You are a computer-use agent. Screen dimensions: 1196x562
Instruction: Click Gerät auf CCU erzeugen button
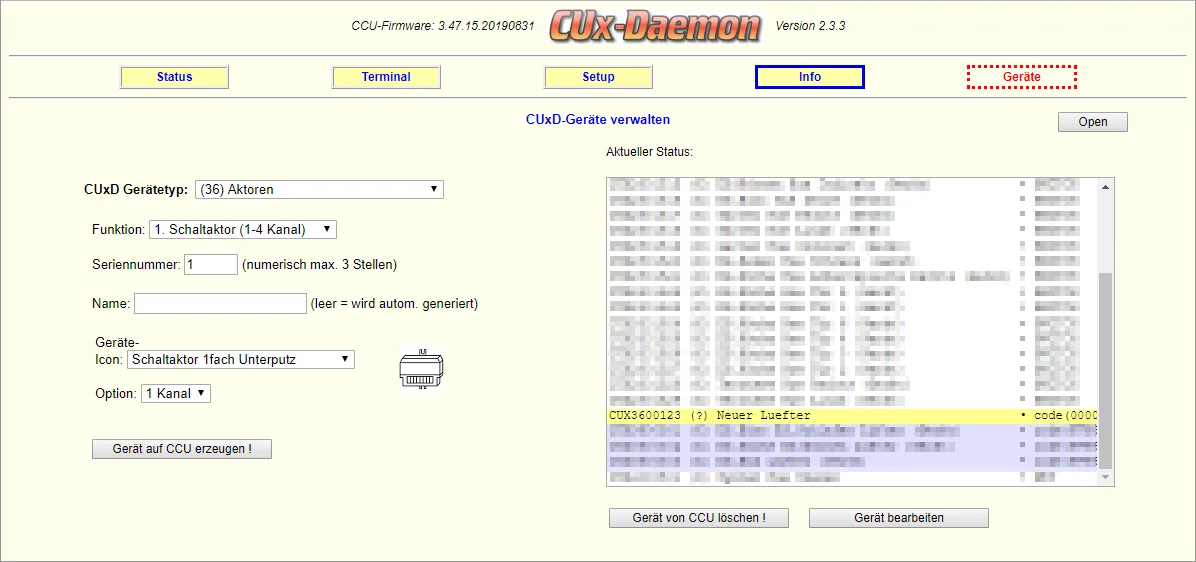tap(182, 449)
